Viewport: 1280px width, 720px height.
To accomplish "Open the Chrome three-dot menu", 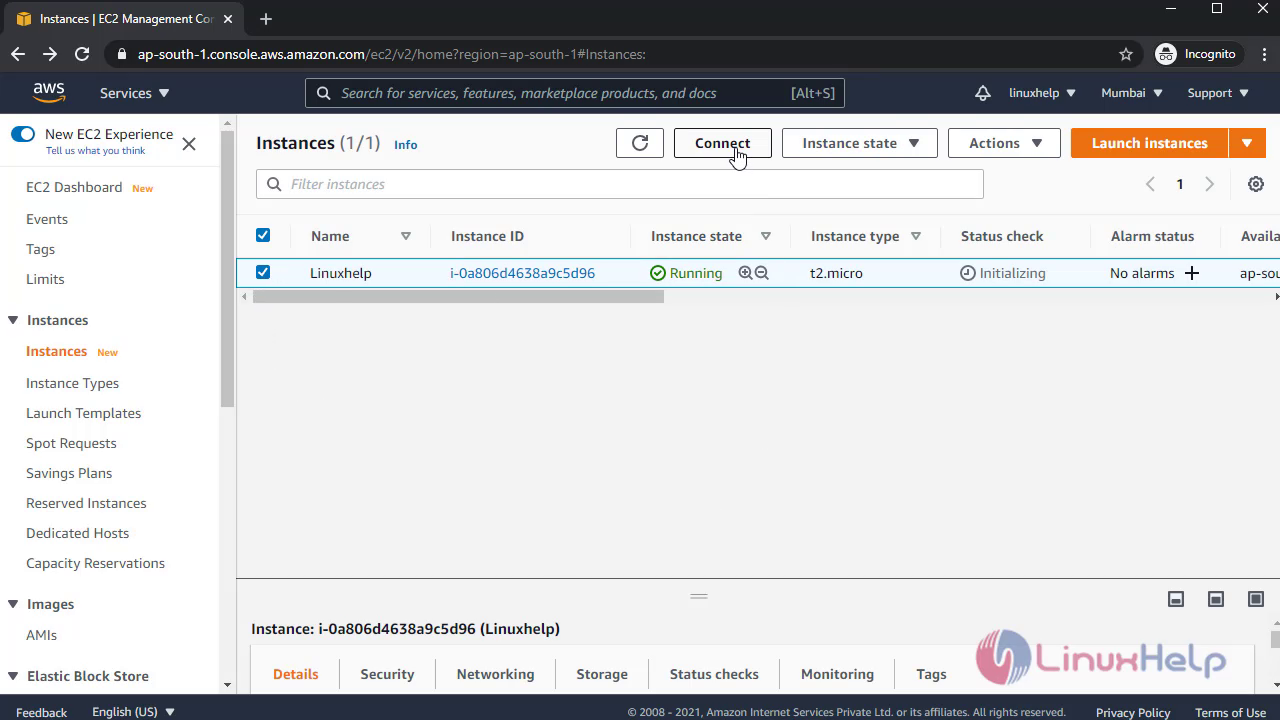I will [1262, 54].
